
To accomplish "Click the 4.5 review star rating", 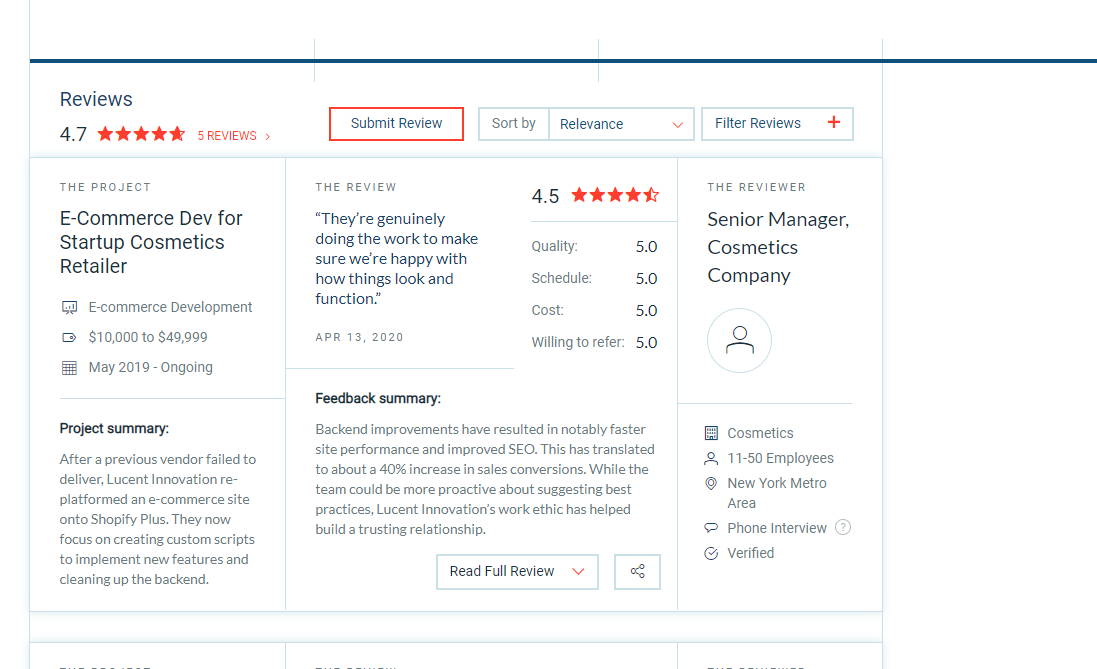I will coord(615,195).
